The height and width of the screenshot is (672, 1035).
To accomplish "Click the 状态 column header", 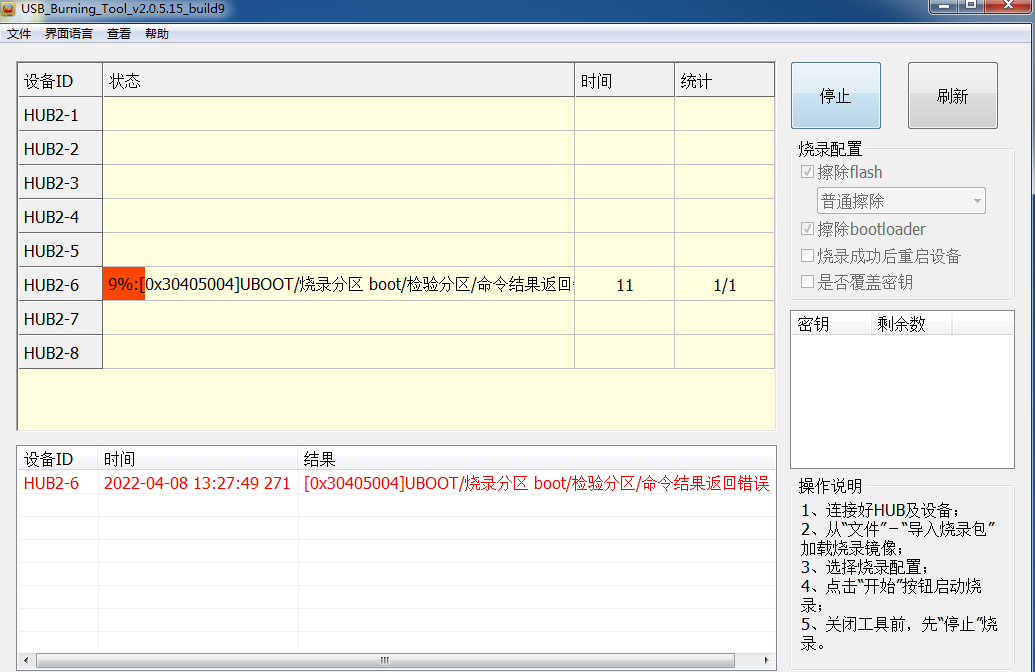I will click(339, 81).
